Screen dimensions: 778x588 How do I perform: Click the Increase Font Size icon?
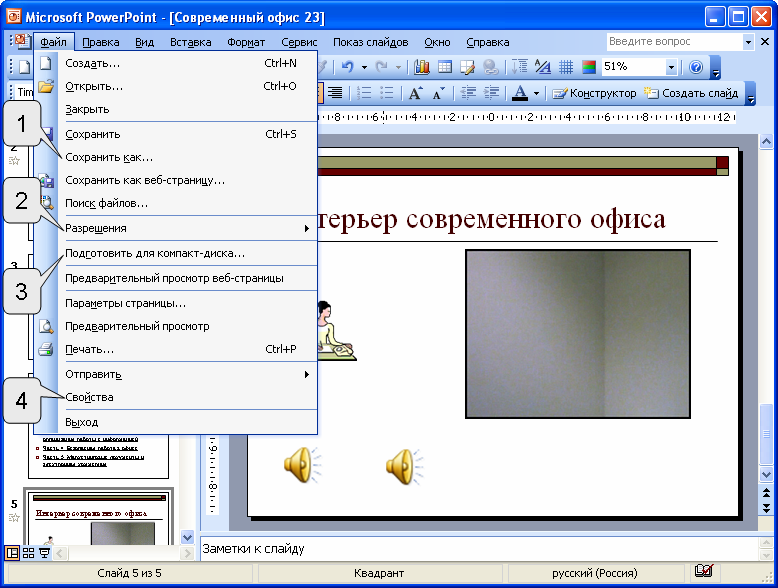tap(415, 93)
